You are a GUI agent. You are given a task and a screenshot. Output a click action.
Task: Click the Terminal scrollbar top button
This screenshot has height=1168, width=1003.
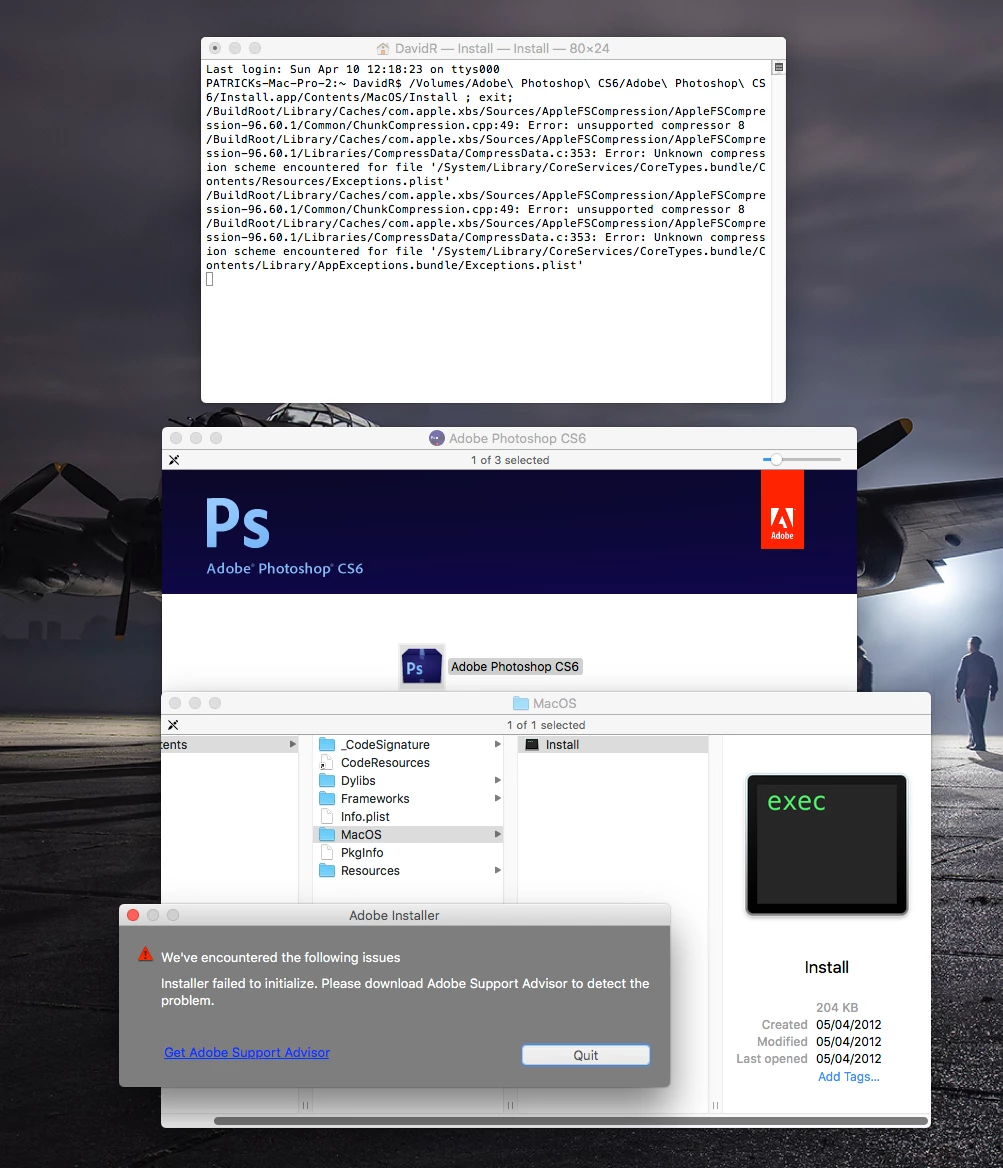pyautogui.click(x=779, y=67)
